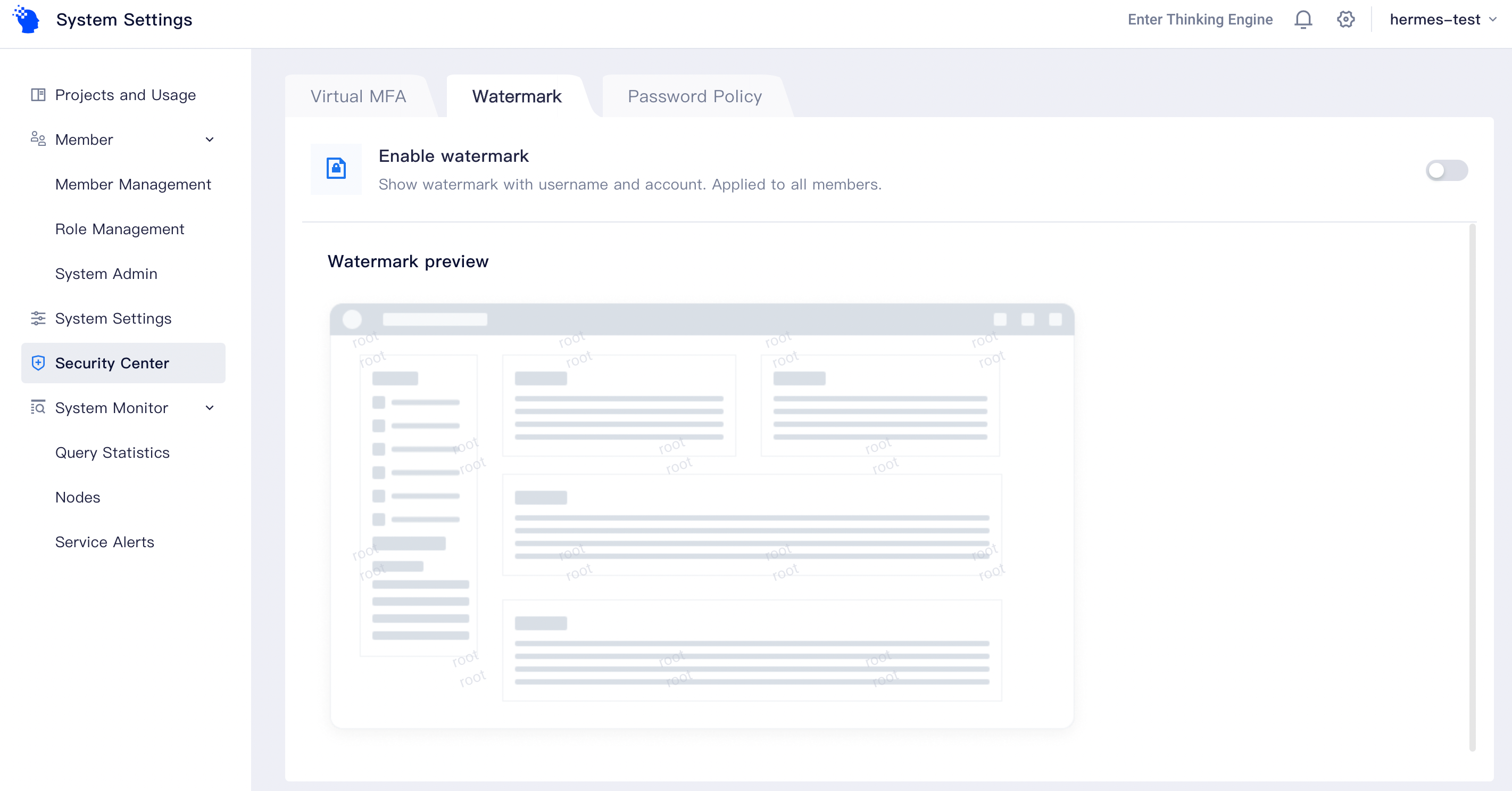The width and height of the screenshot is (1512, 791).
Task: Click the Thinking Engine logo icon
Action: pos(27,19)
